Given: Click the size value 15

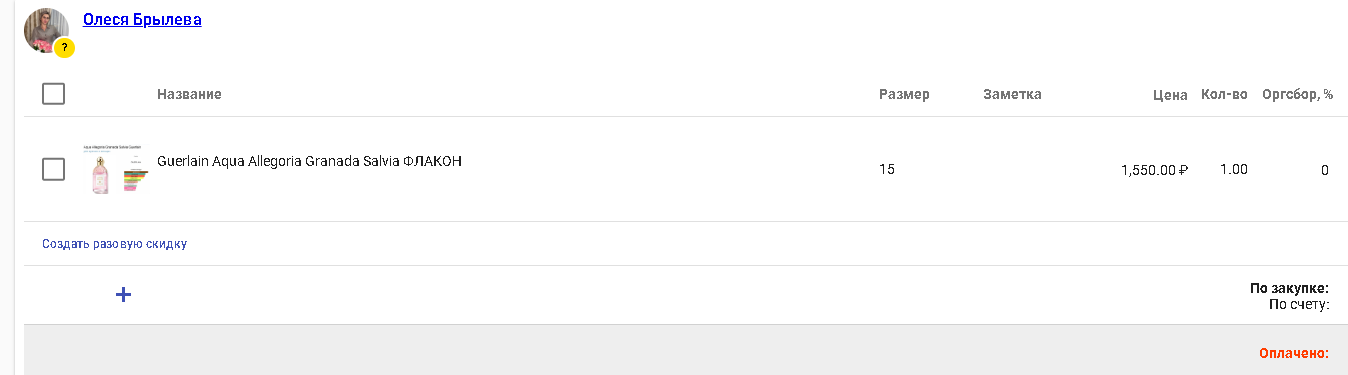Looking at the screenshot, I should [887, 169].
